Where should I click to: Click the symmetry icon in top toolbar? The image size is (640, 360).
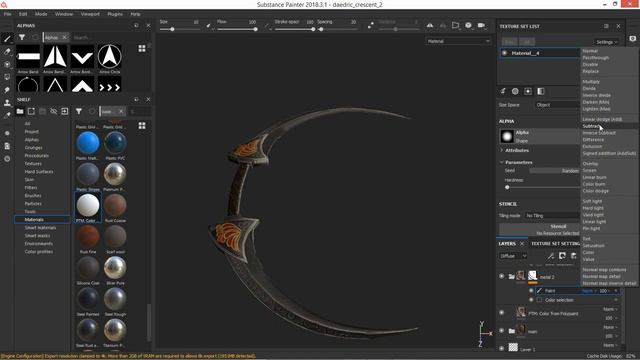click(430, 25)
